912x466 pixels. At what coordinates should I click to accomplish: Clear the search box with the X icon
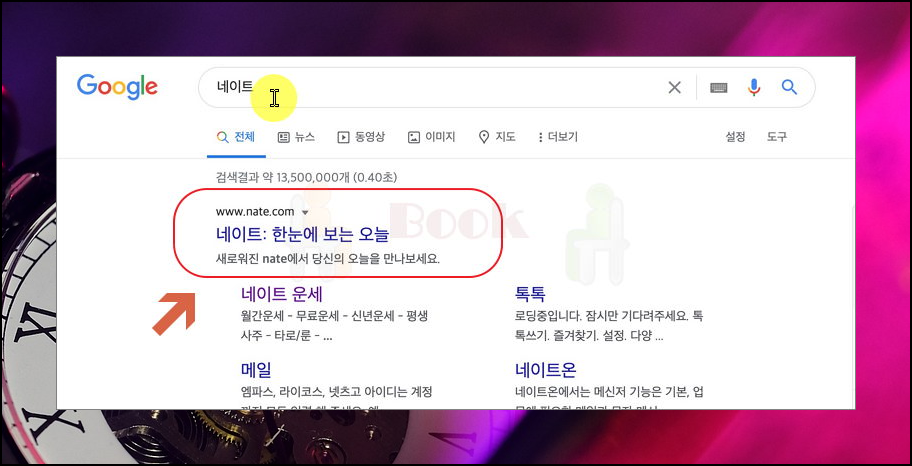point(674,88)
